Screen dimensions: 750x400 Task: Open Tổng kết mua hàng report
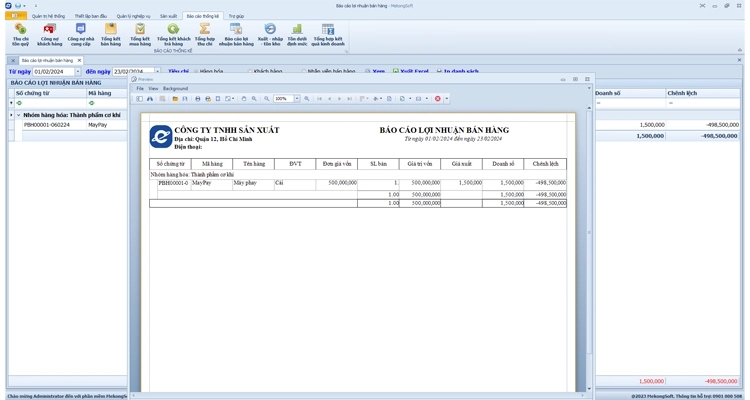coord(140,34)
